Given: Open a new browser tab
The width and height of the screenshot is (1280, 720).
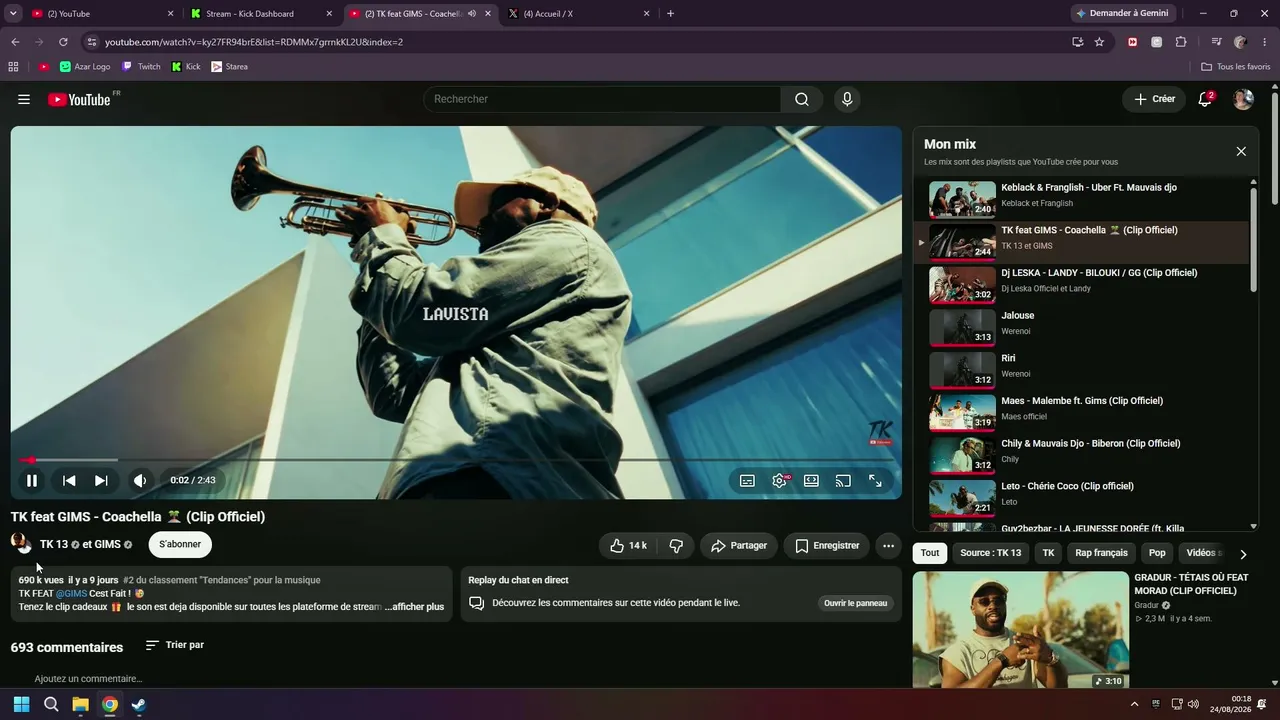Looking at the screenshot, I should [x=670, y=14].
